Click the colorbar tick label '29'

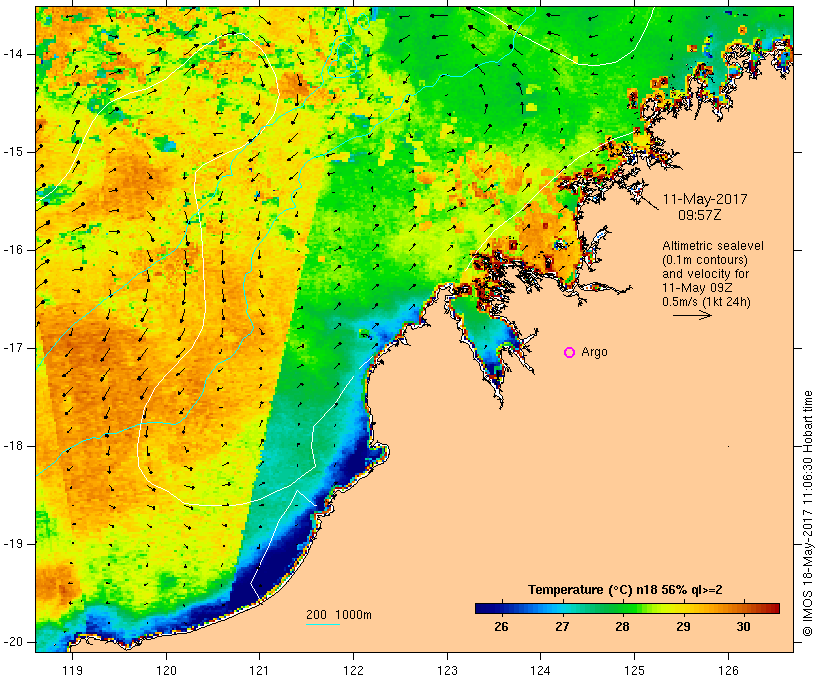point(683,627)
